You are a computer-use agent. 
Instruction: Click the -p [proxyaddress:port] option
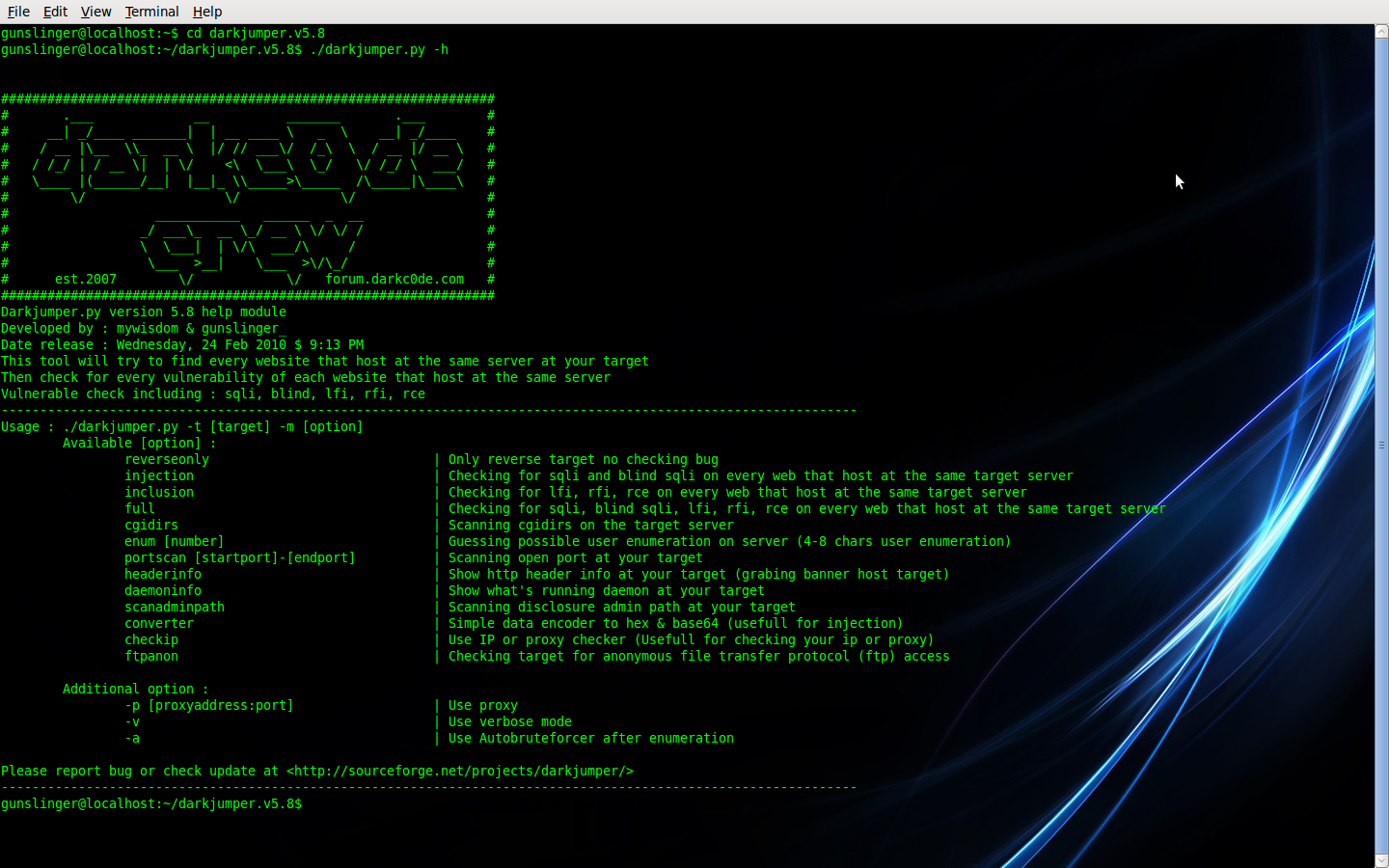[209, 705]
